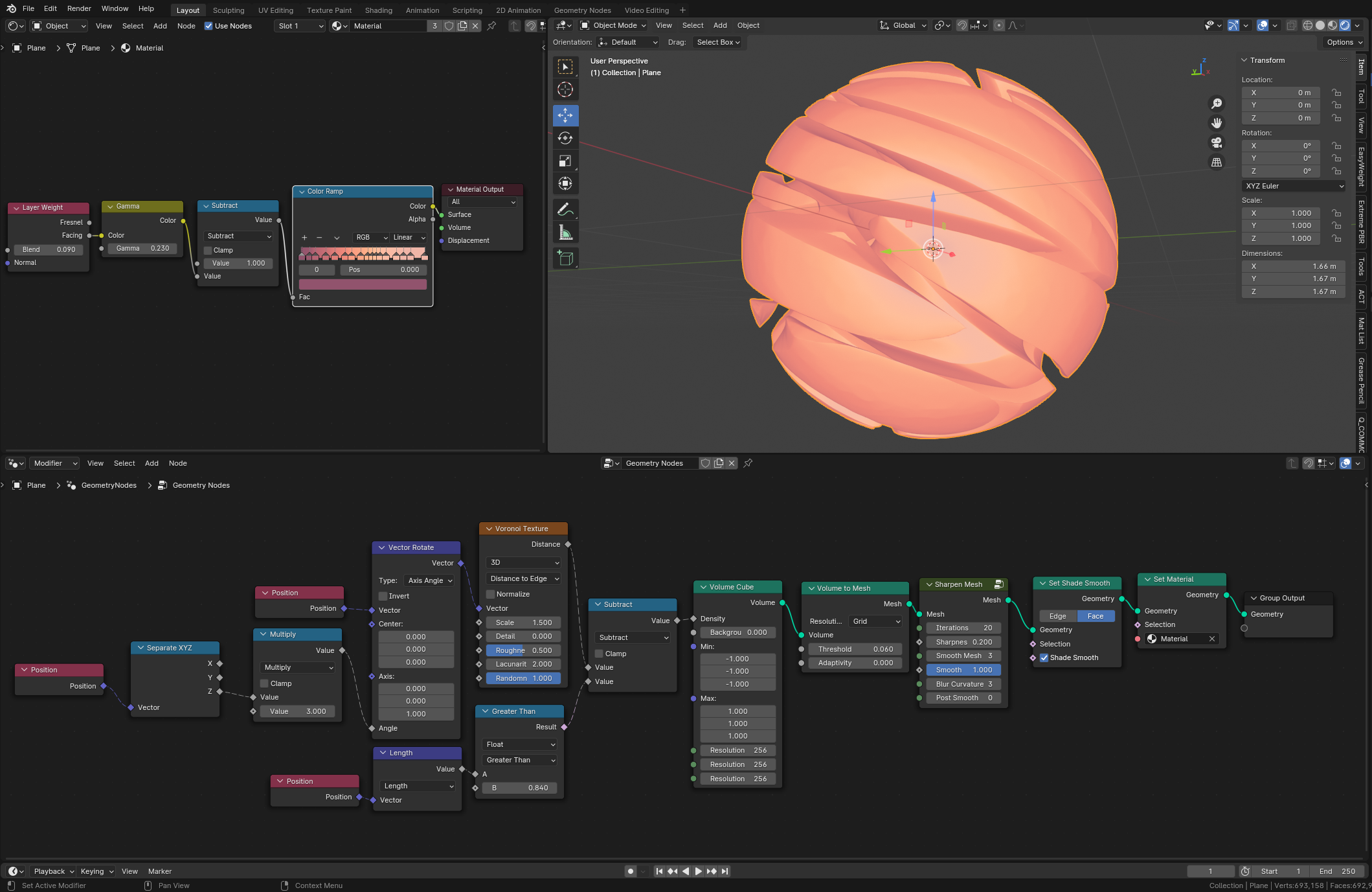This screenshot has width=1372, height=892.
Task: Open the Axis Angle type dropdown
Action: tap(429, 580)
